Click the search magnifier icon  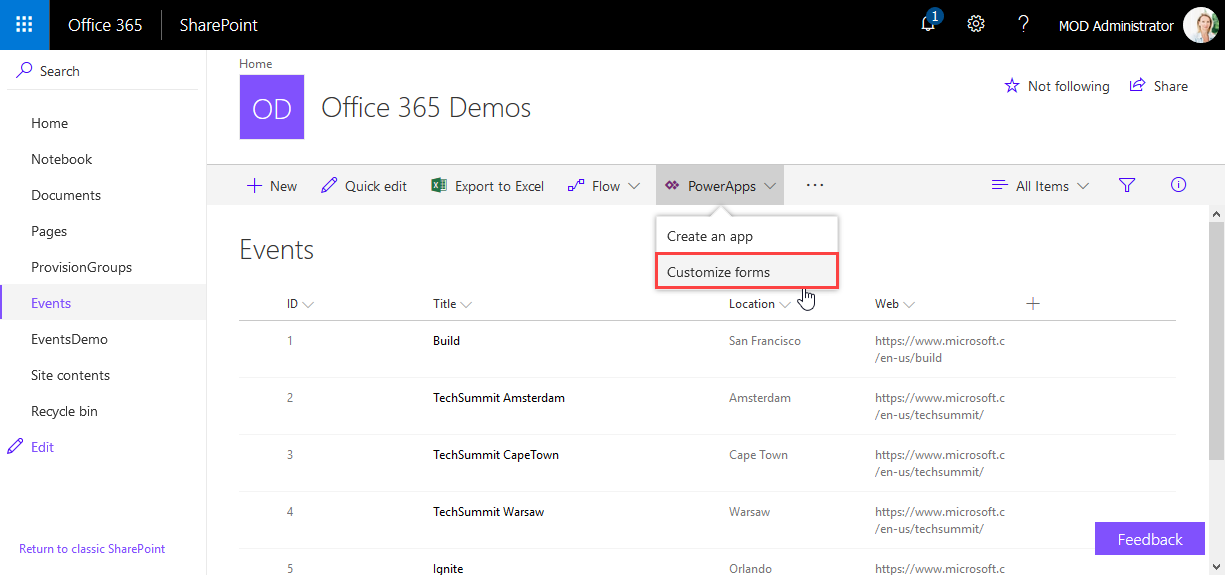tap(25, 70)
